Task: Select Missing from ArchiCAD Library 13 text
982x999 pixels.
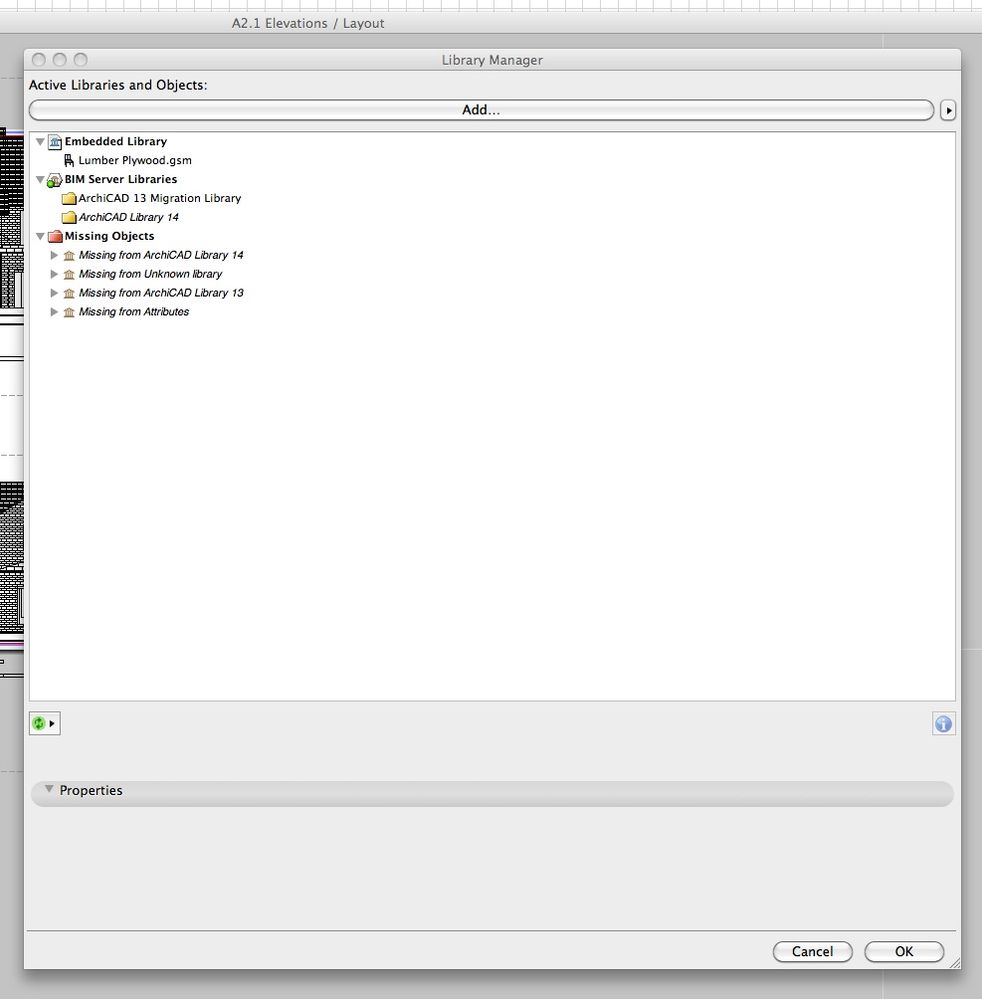Action: tap(161, 293)
